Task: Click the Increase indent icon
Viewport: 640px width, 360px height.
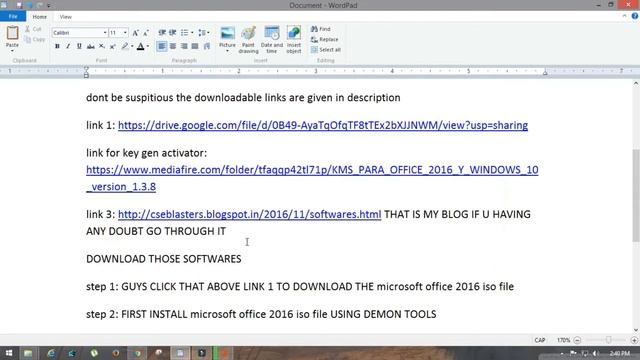Action: [x=173, y=33]
